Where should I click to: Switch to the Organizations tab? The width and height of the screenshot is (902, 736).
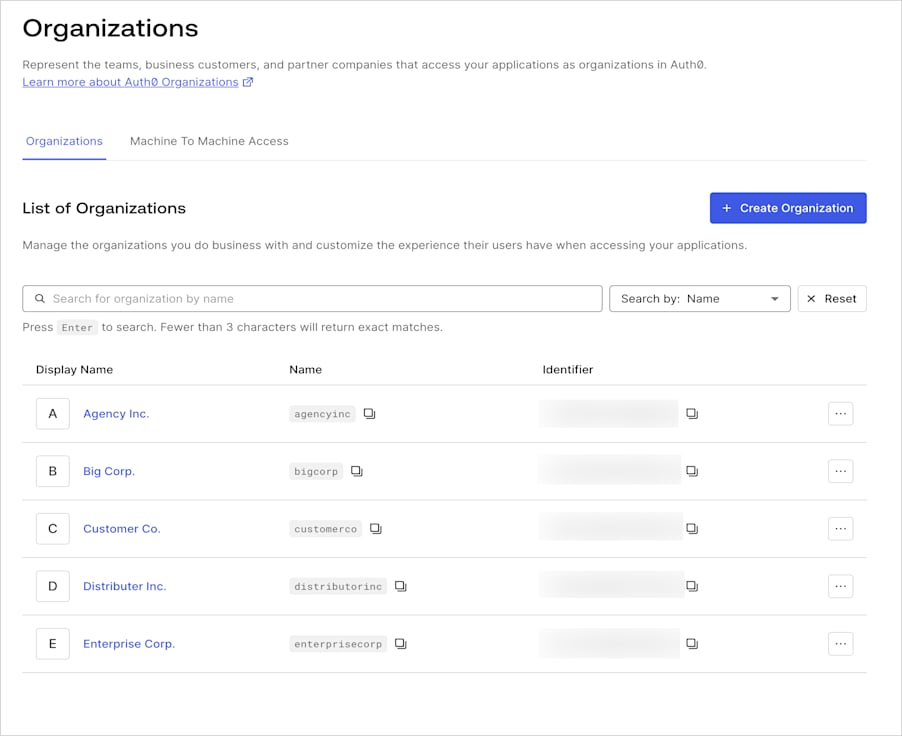click(64, 142)
